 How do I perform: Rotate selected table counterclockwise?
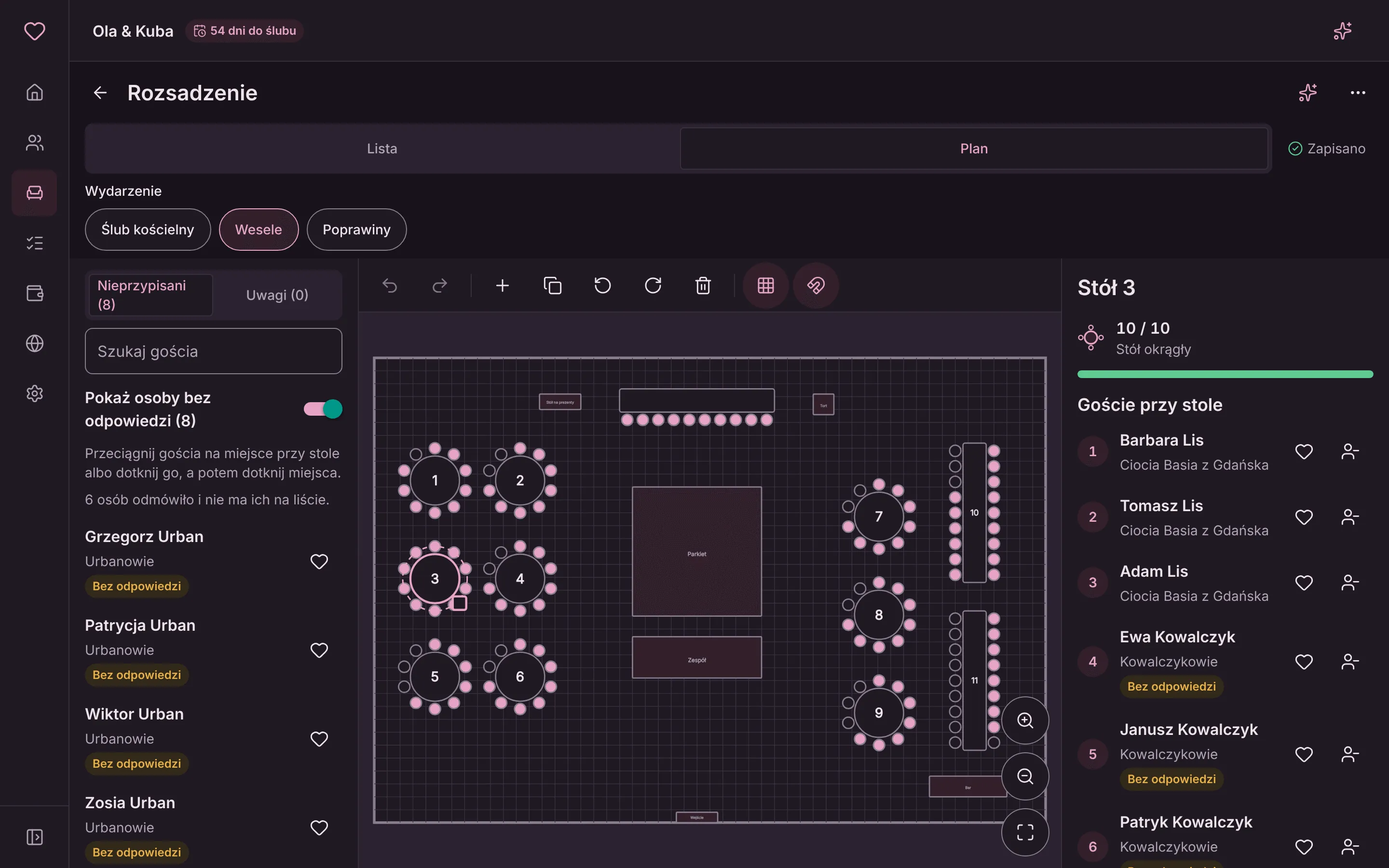pos(603,285)
